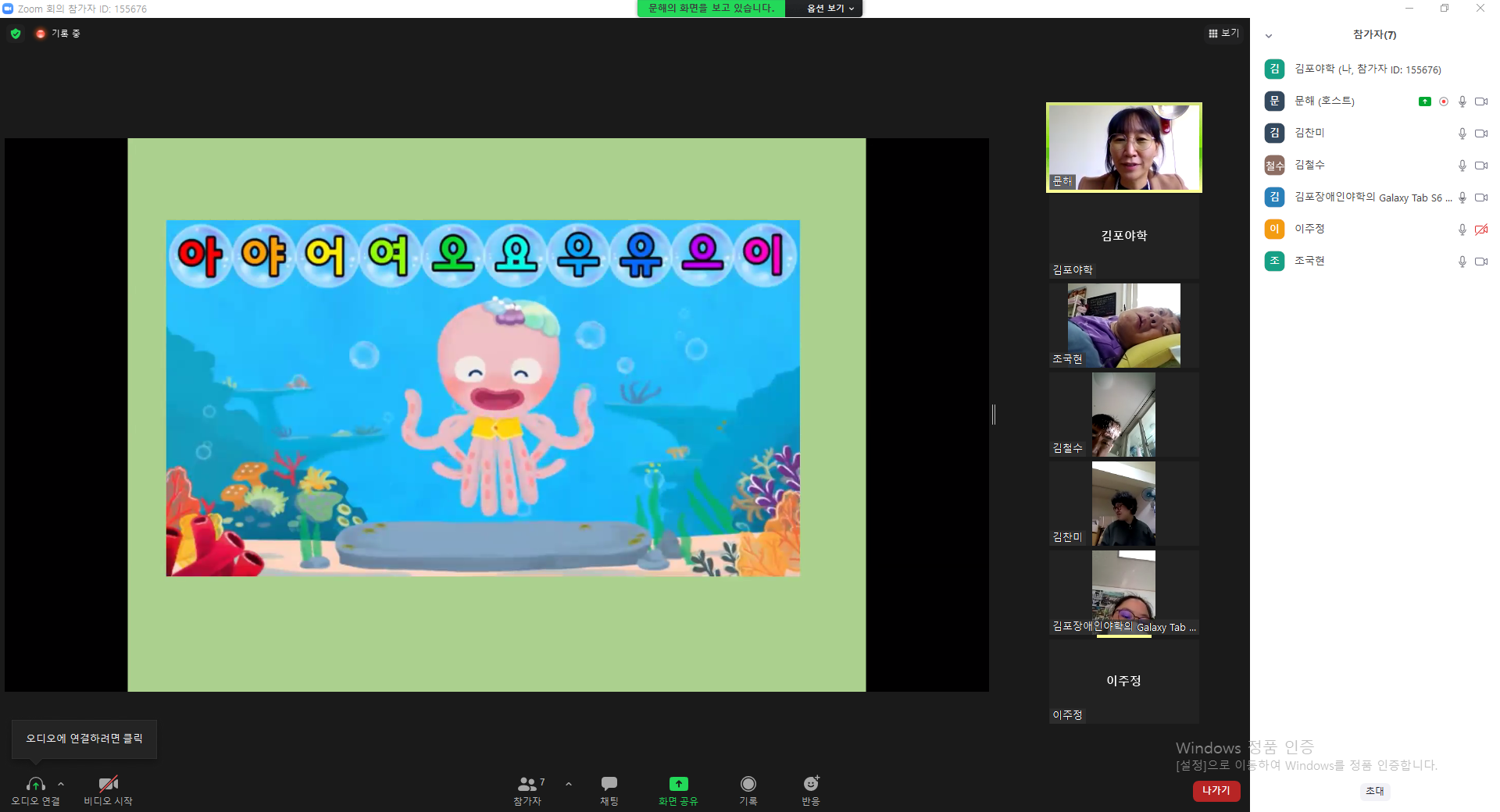Click the 철수 avatar icon
Image resolution: width=1500 pixels, height=812 pixels.
tap(1274, 165)
